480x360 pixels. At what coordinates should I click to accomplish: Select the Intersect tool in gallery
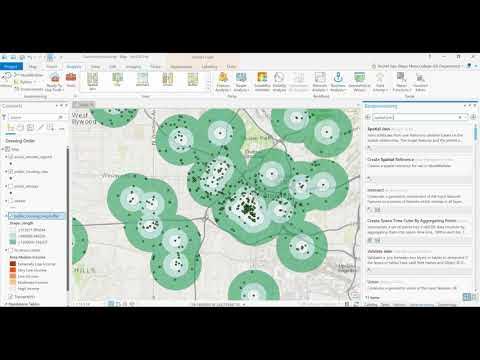[x=142, y=80]
